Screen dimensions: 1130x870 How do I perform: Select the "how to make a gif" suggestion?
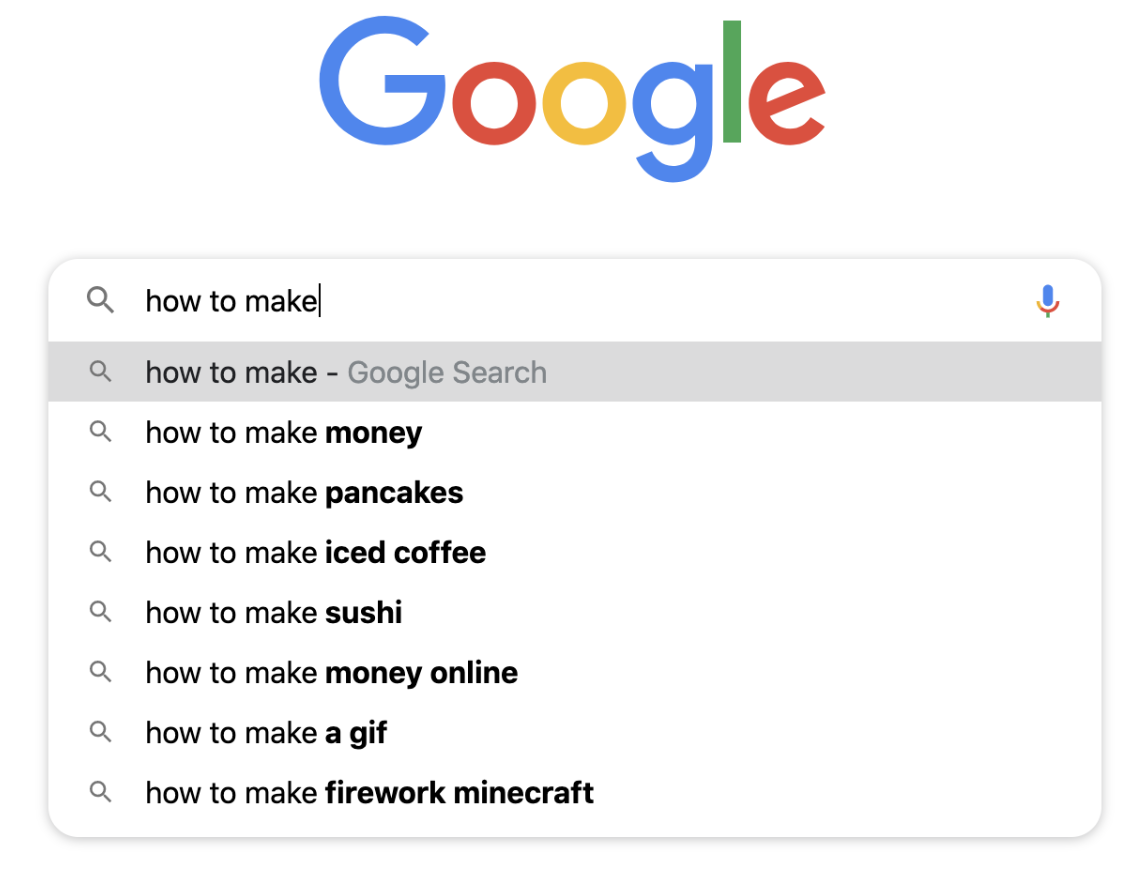(266, 733)
